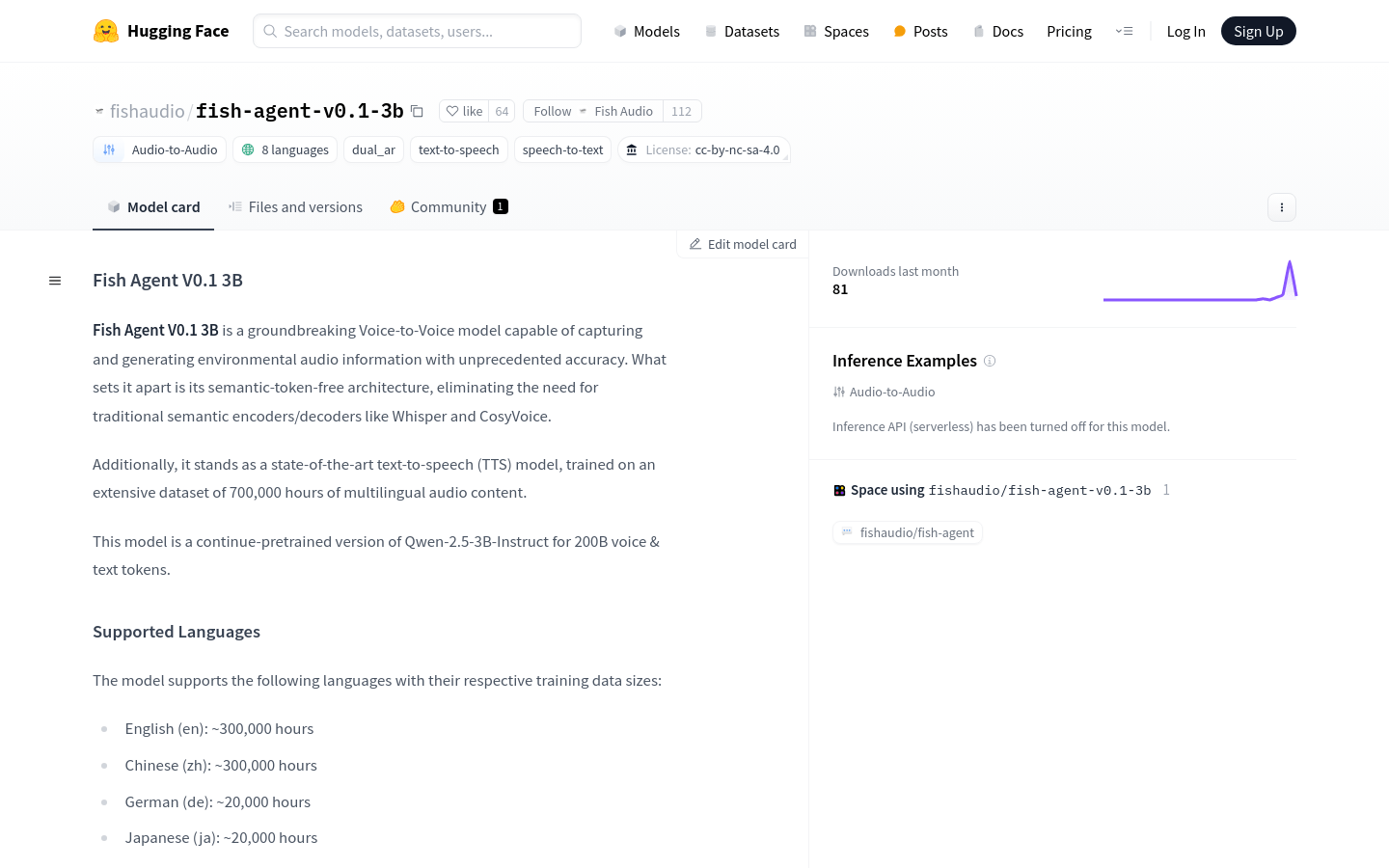
Task: Click Edit model card
Action: (x=743, y=244)
